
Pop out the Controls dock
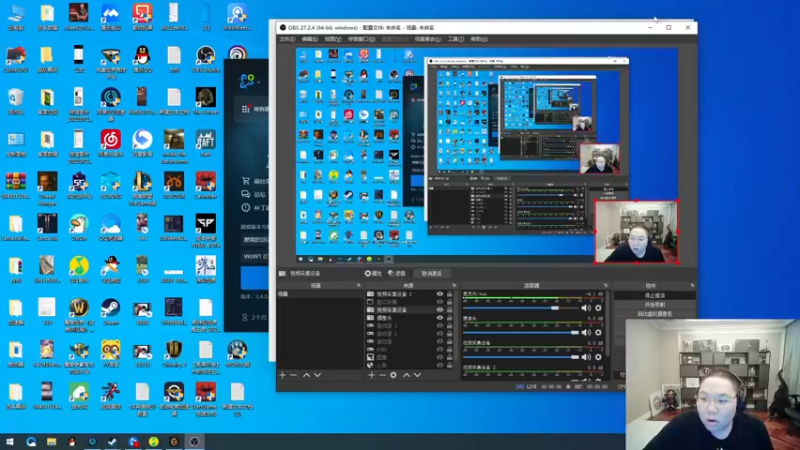click(x=692, y=286)
